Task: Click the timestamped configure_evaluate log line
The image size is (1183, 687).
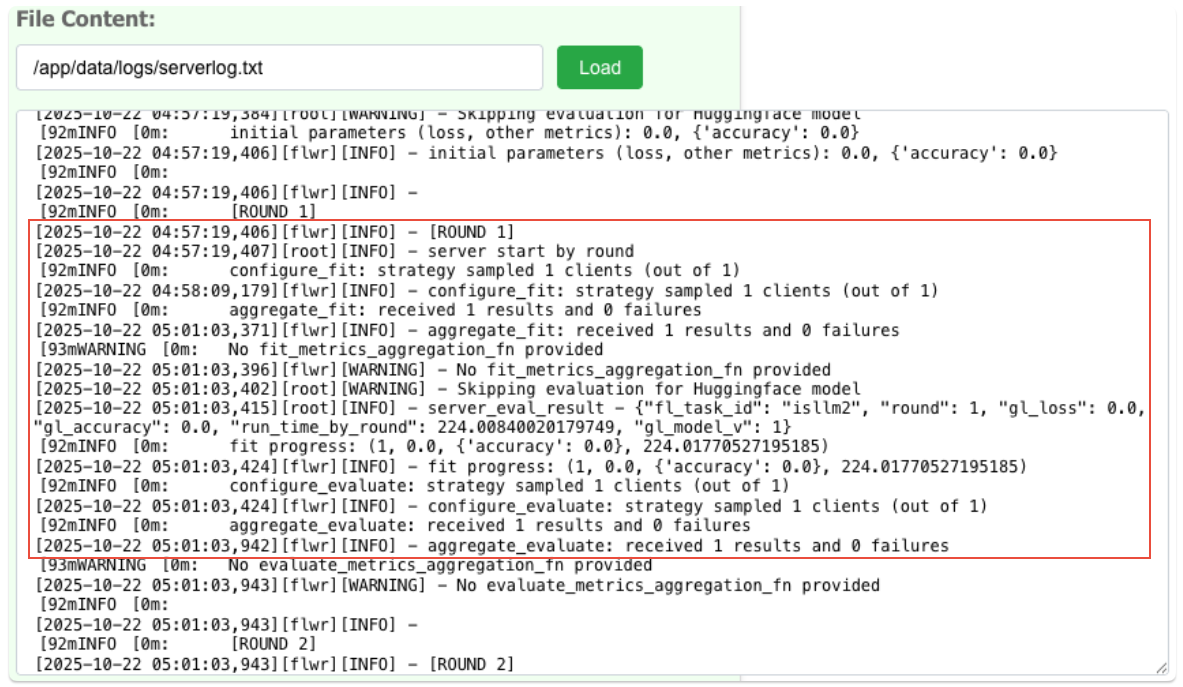Action: (x=511, y=506)
